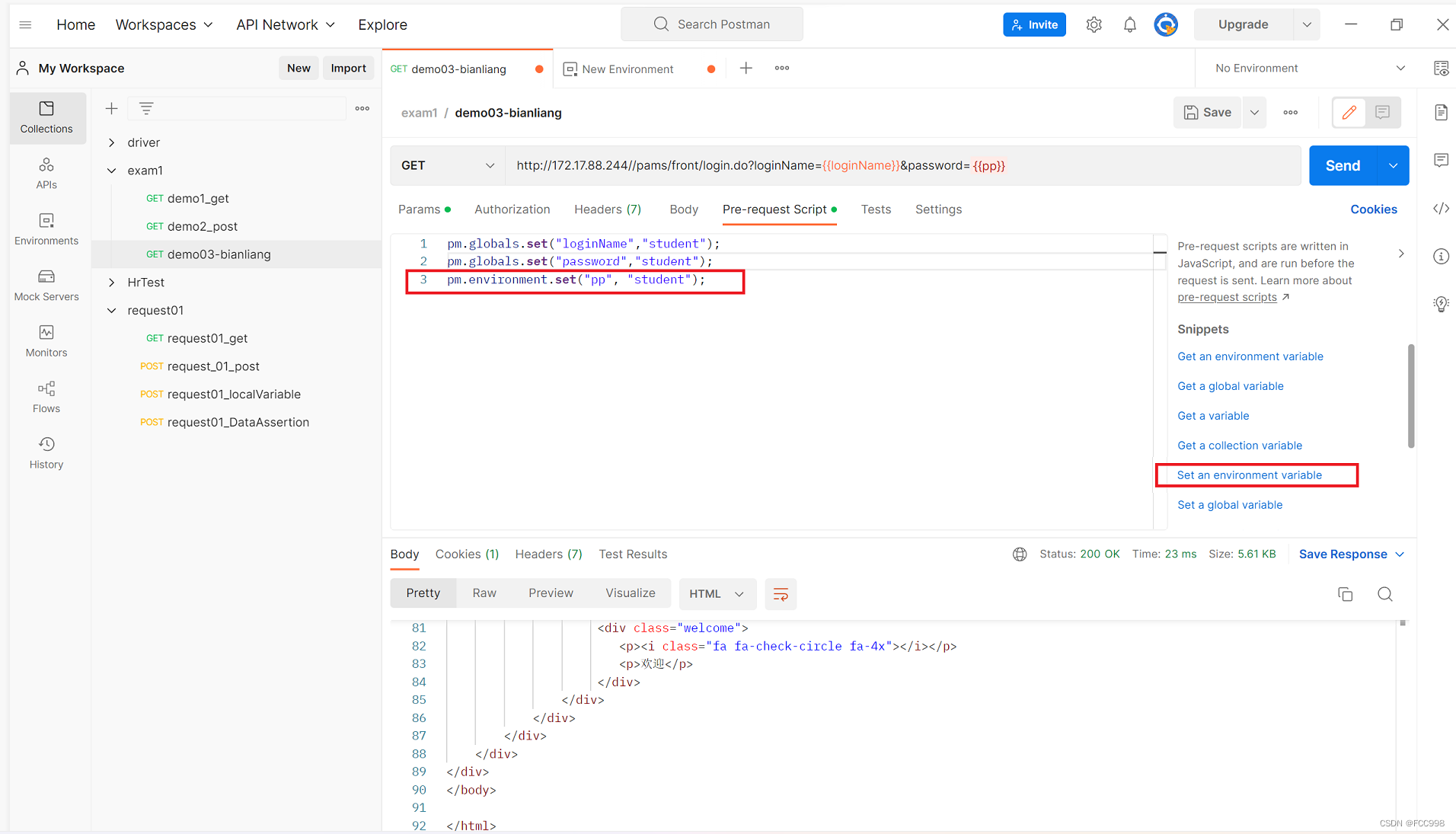Open the settings gear icon
The image size is (1456, 834).
pyautogui.click(x=1094, y=24)
